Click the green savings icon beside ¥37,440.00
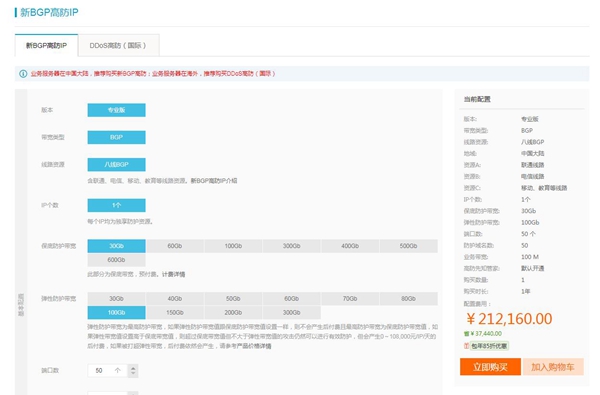 coord(466,334)
